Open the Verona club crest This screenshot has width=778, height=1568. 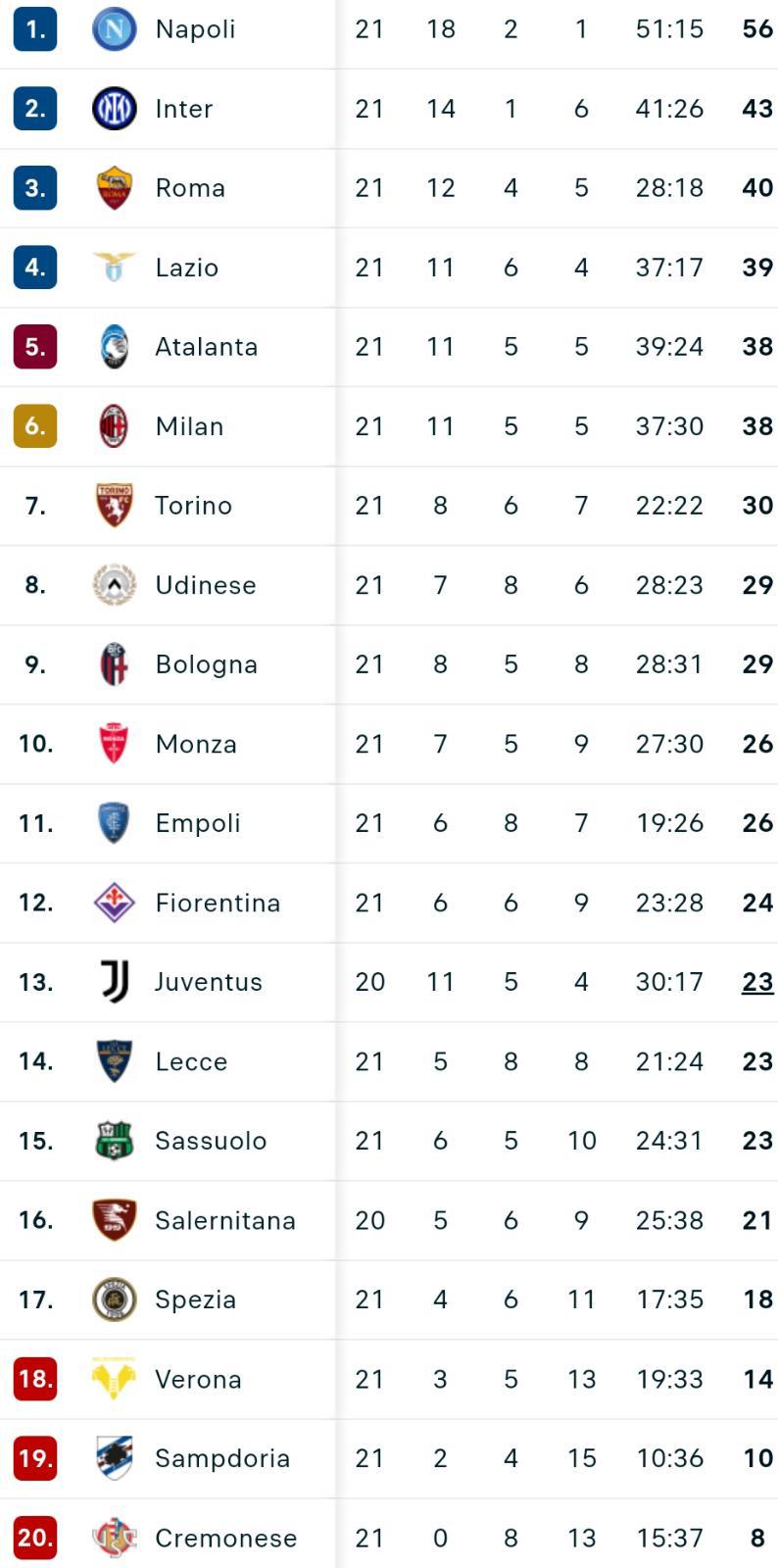coord(114,1379)
